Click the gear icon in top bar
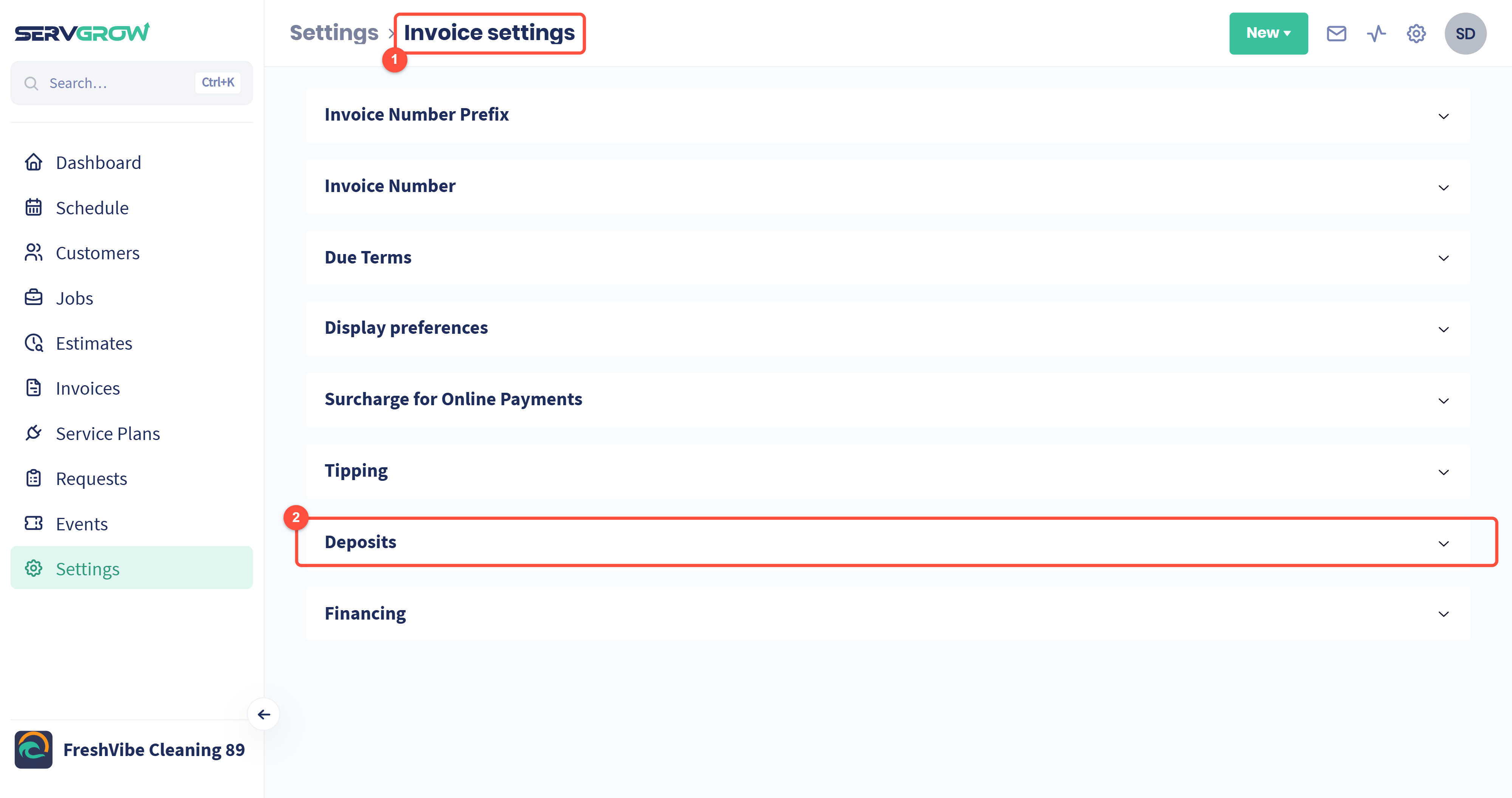This screenshot has width=1512, height=798. click(1416, 34)
